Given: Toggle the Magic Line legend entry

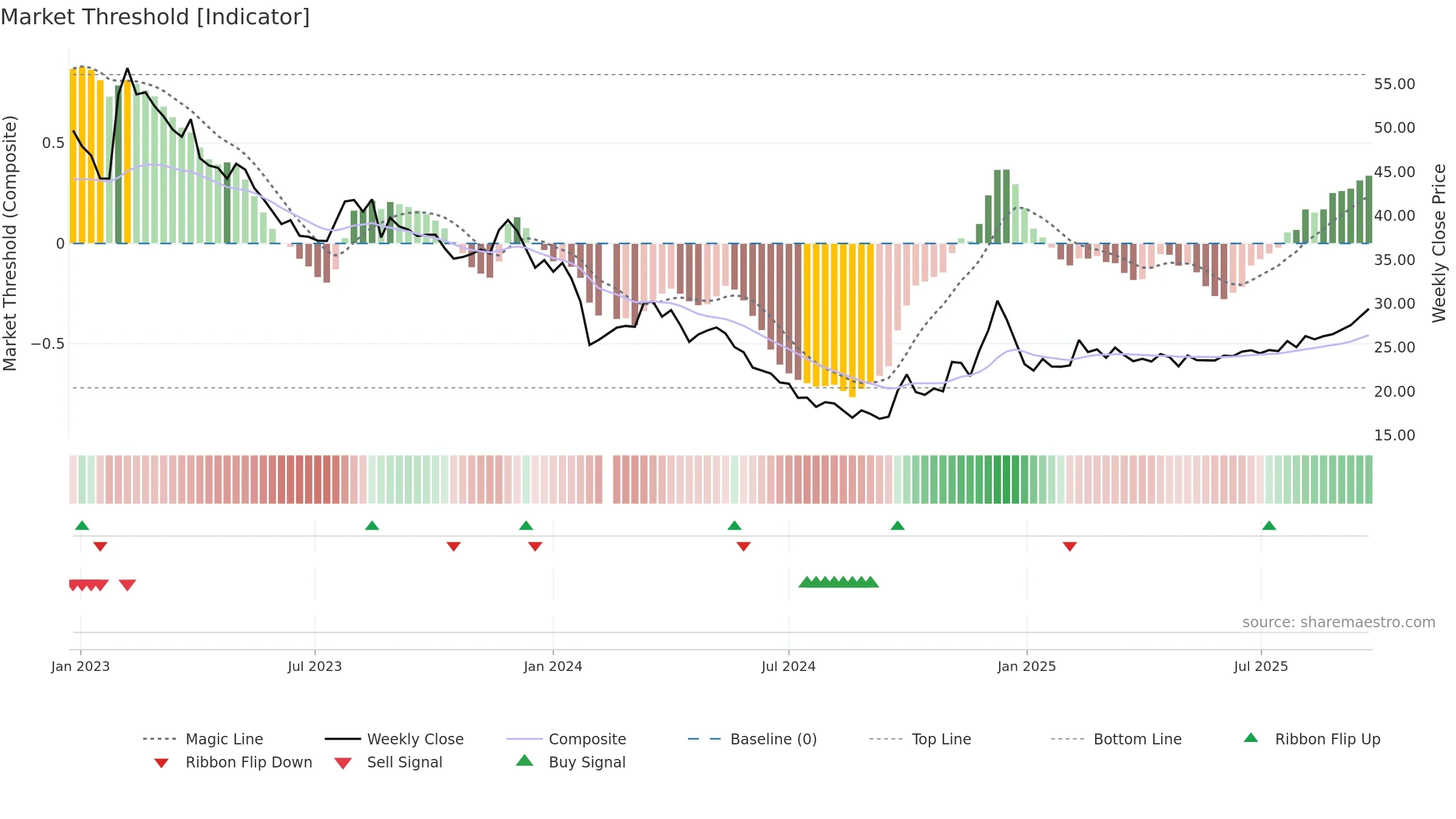Looking at the screenshot, I should [x=203, y=739].
